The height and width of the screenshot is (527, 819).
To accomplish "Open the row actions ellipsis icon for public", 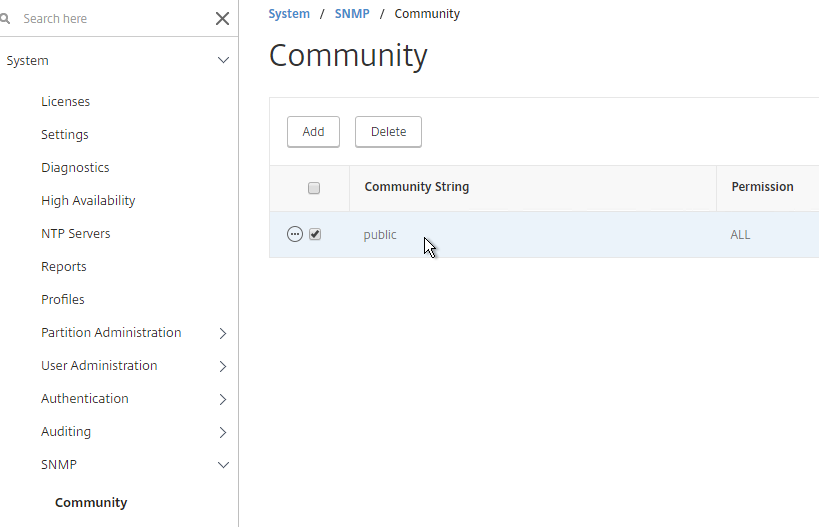I will pos(295,234).
